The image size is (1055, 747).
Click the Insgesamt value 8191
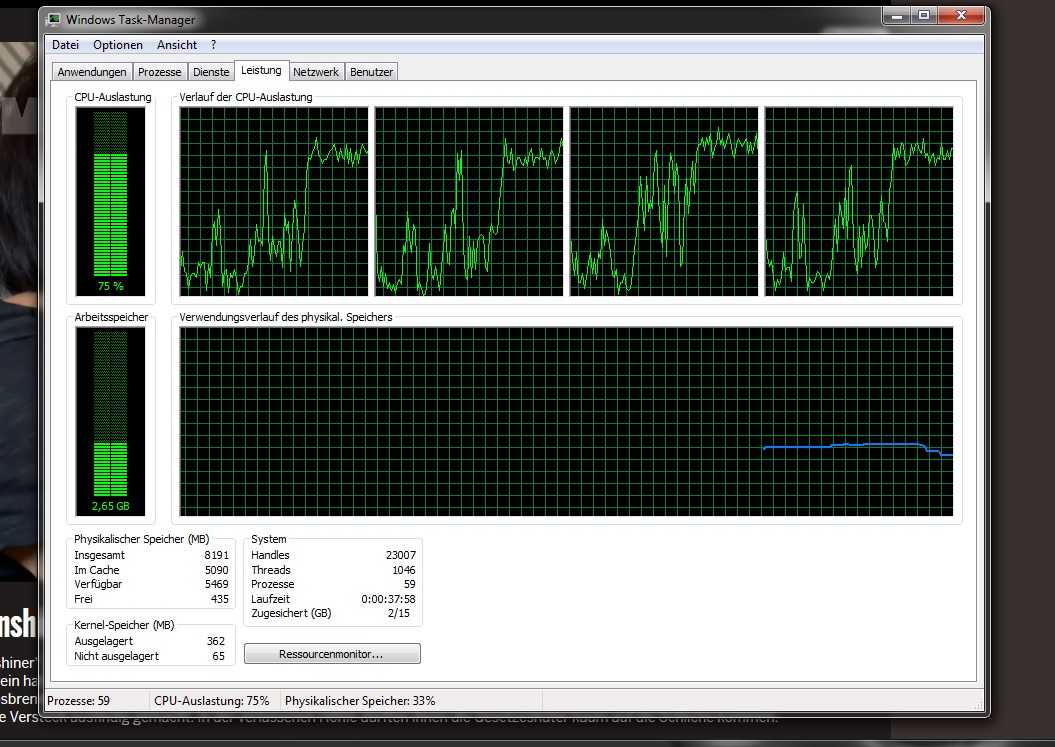[x=217, y=555]
